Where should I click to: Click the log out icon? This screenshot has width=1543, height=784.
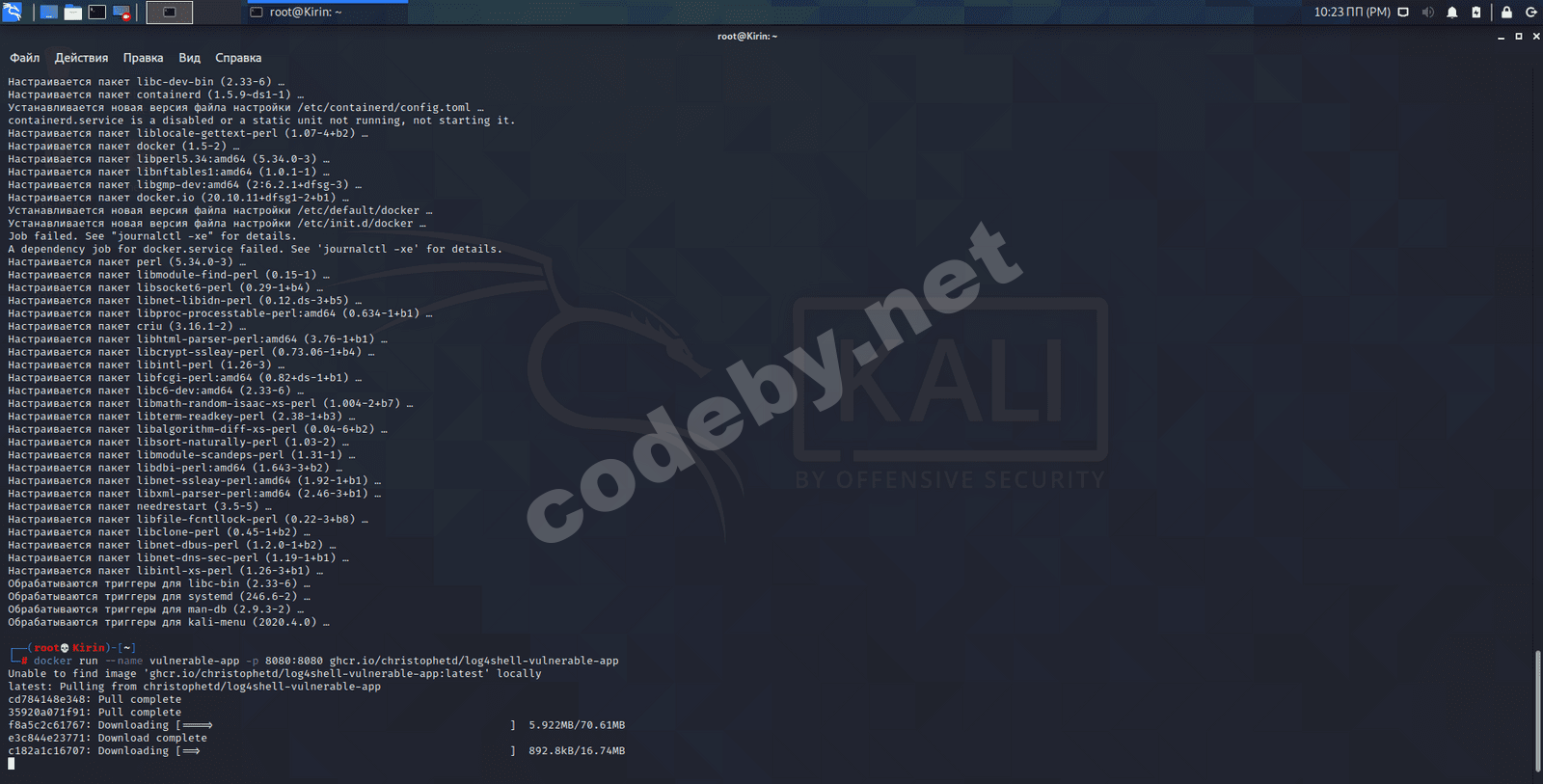(x=1530, y=13)
